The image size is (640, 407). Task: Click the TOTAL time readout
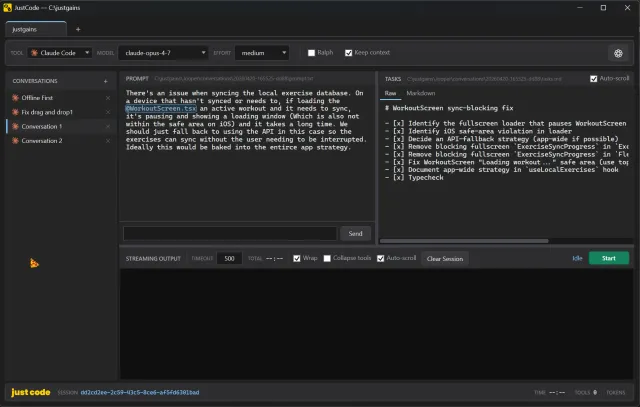pyautogui.click(x=265, y=258)
